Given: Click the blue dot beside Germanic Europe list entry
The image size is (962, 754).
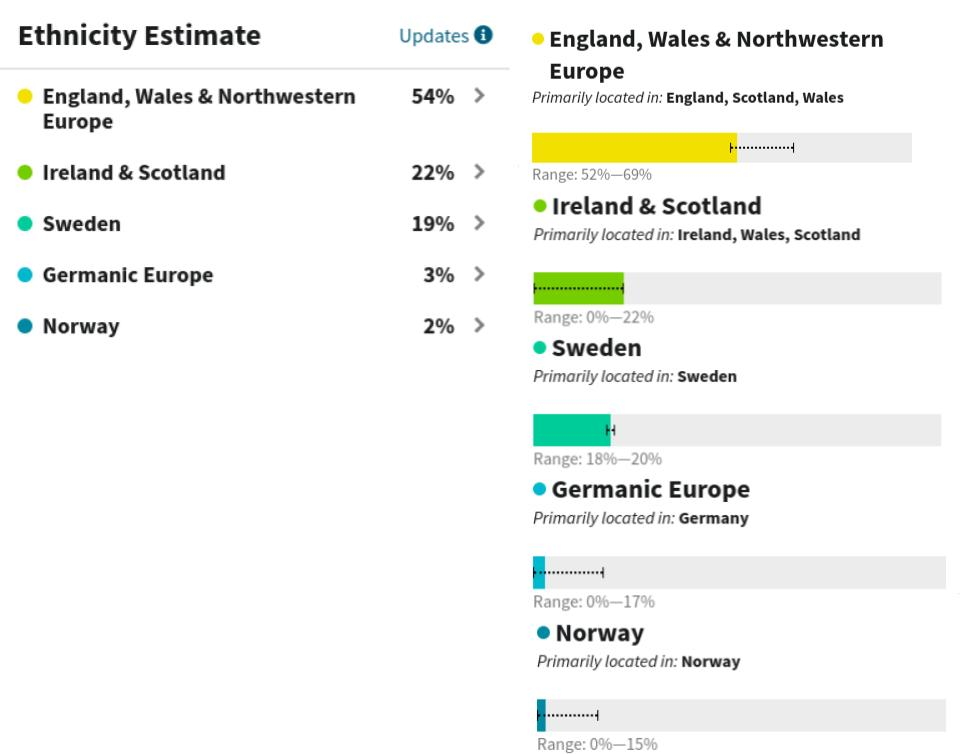Looking at the screenshot, I should pyautogui.click(x=25, y=274).
